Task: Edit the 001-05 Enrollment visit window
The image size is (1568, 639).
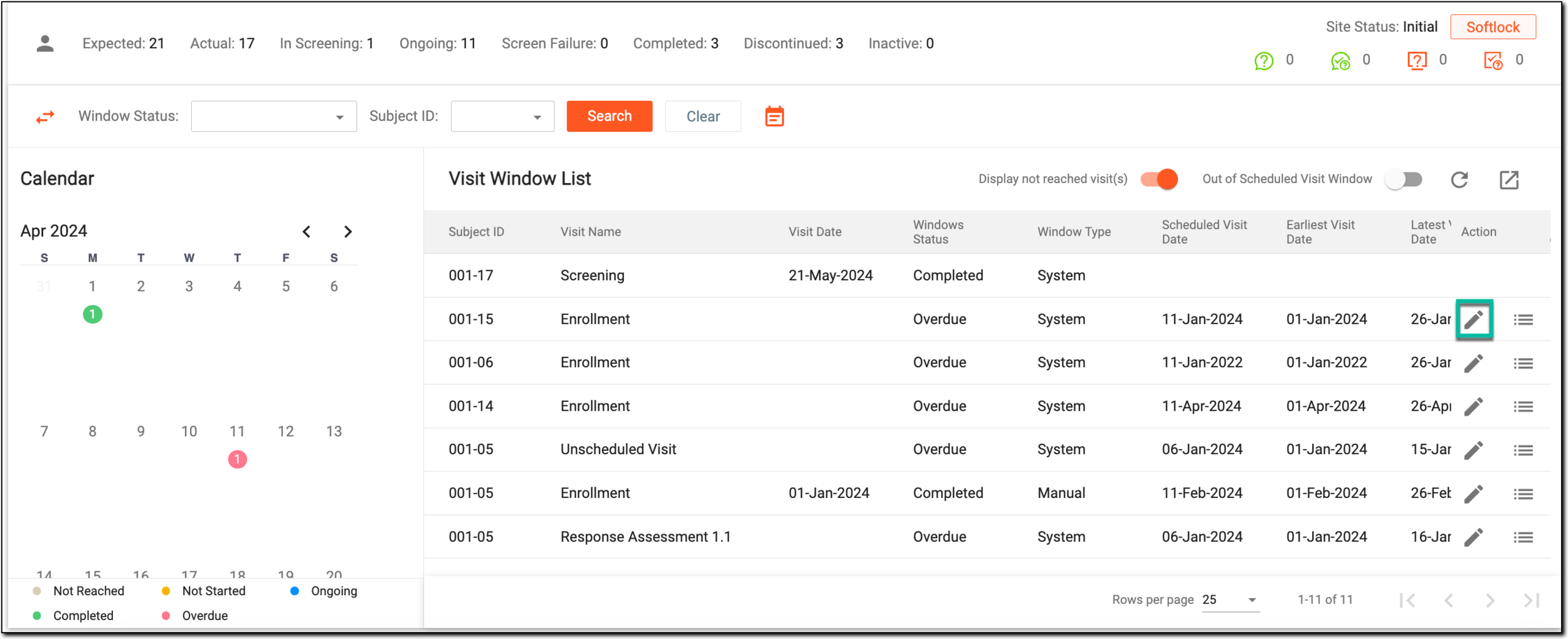Action: tap(1474, 494)
